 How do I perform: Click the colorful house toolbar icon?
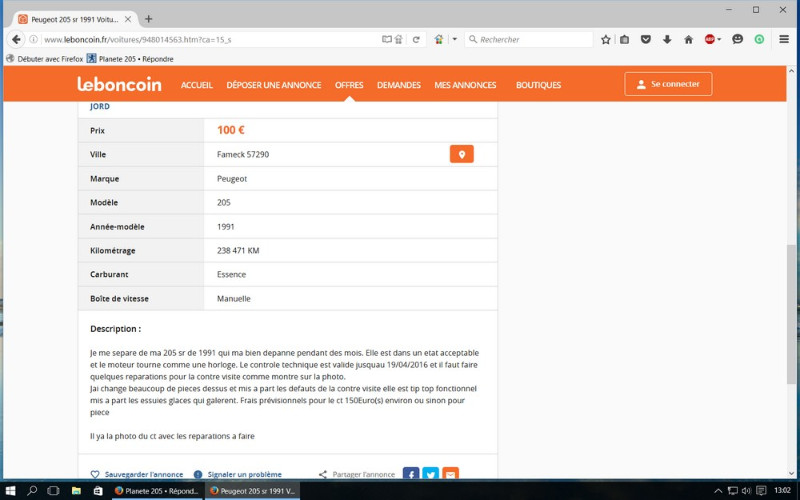[x=439, y=39]
